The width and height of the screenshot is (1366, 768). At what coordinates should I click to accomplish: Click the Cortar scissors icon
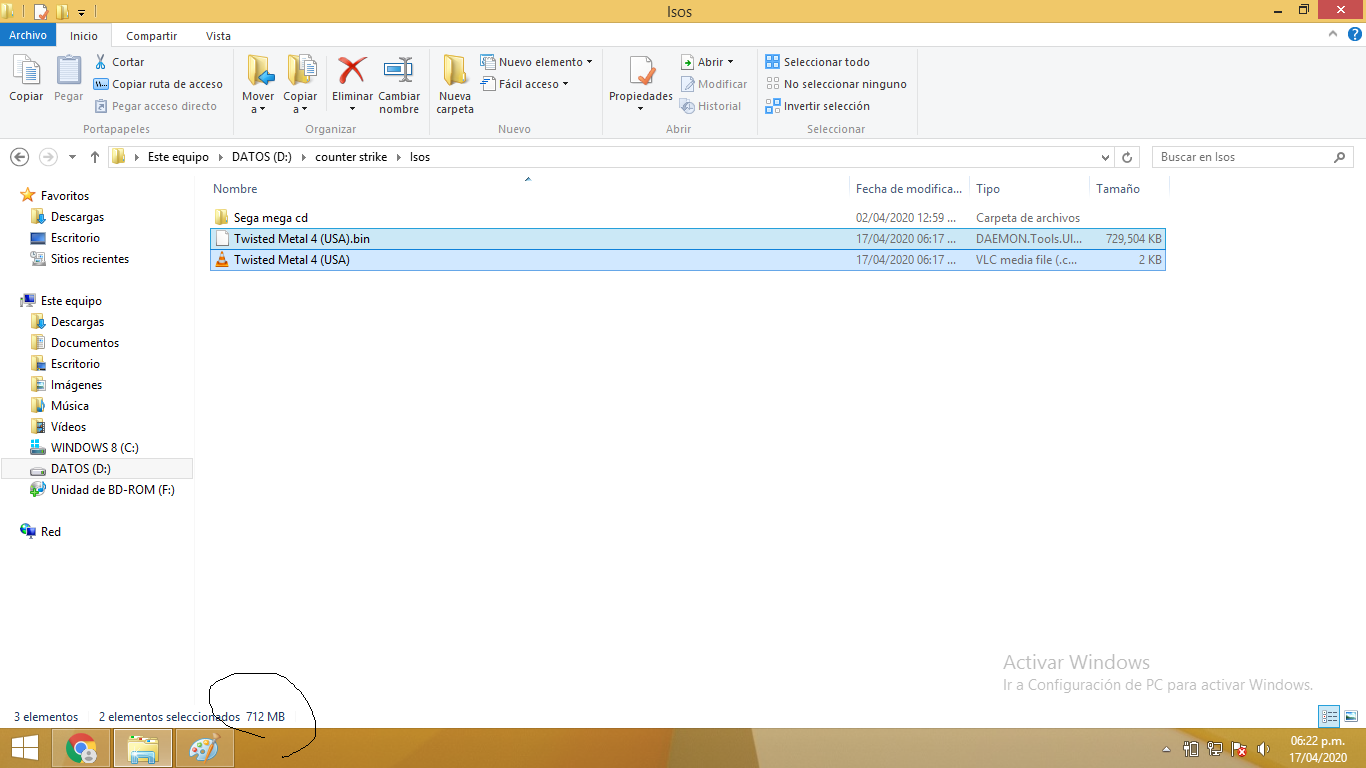101,62
